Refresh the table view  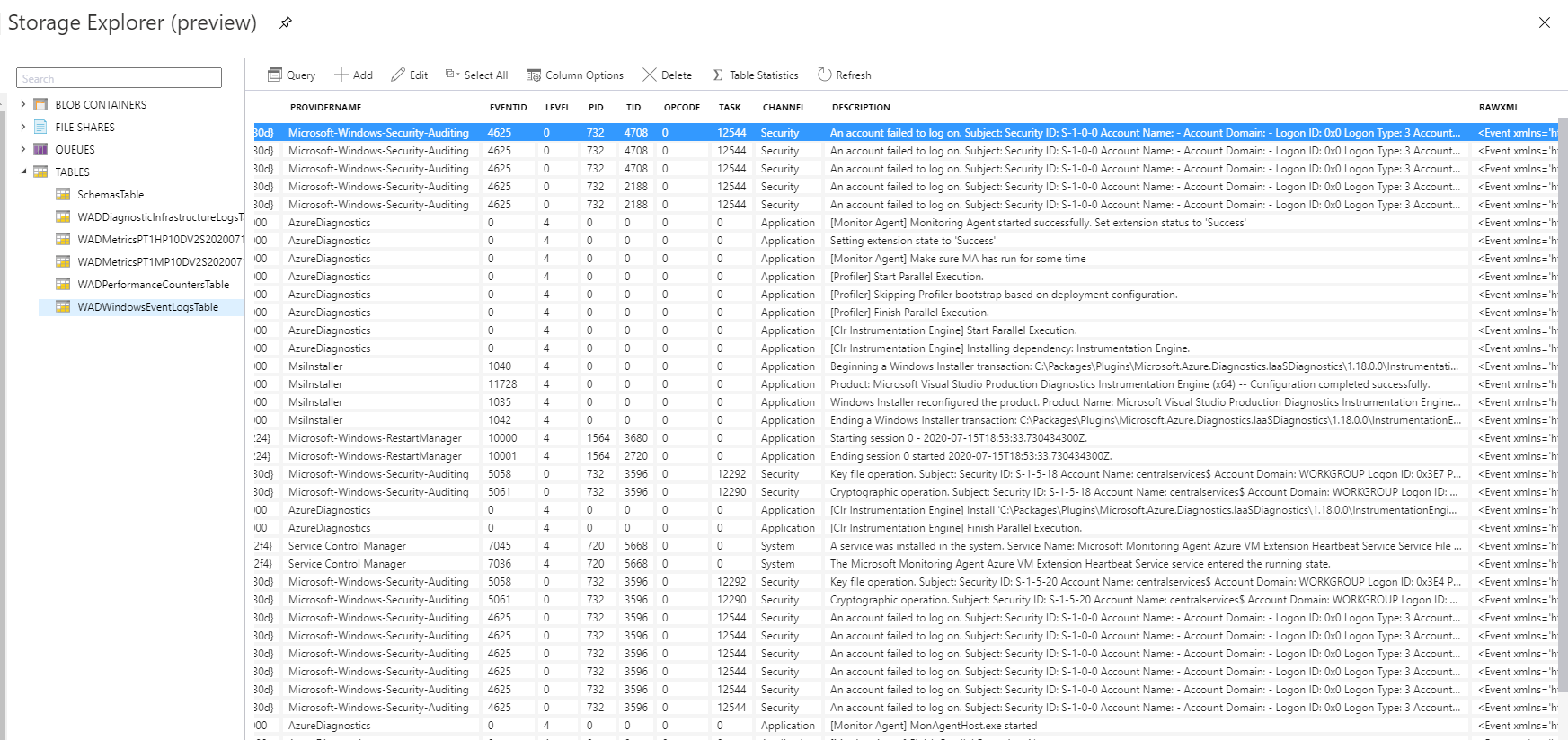(x=844, y=75)
